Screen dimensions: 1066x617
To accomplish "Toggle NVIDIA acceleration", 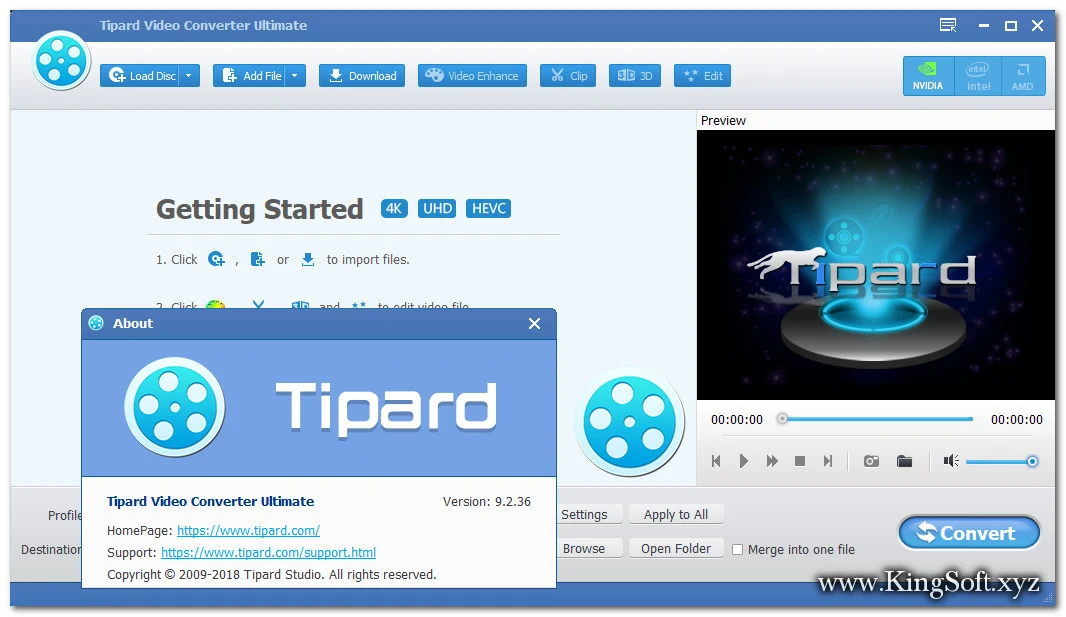I will [x=928, y=76].
